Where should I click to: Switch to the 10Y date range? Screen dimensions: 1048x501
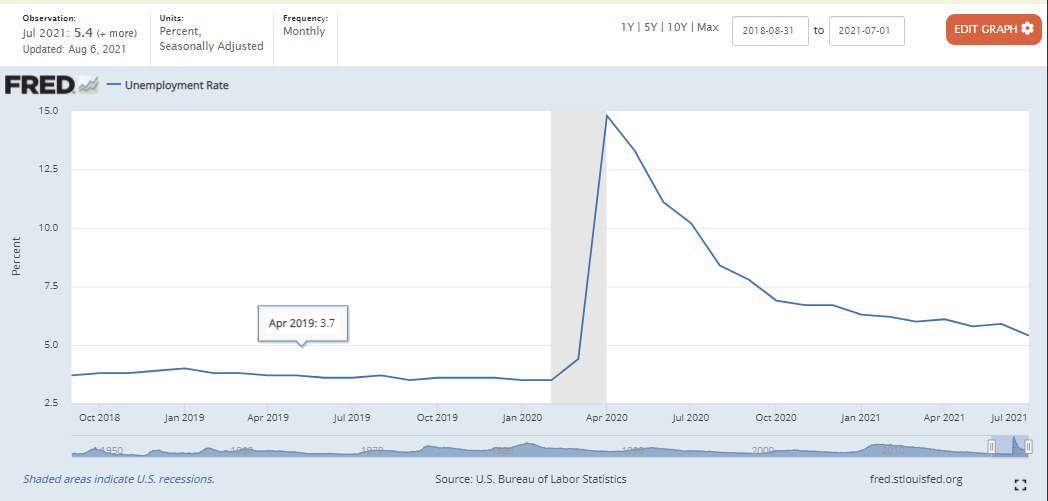[x=677, y=27]
